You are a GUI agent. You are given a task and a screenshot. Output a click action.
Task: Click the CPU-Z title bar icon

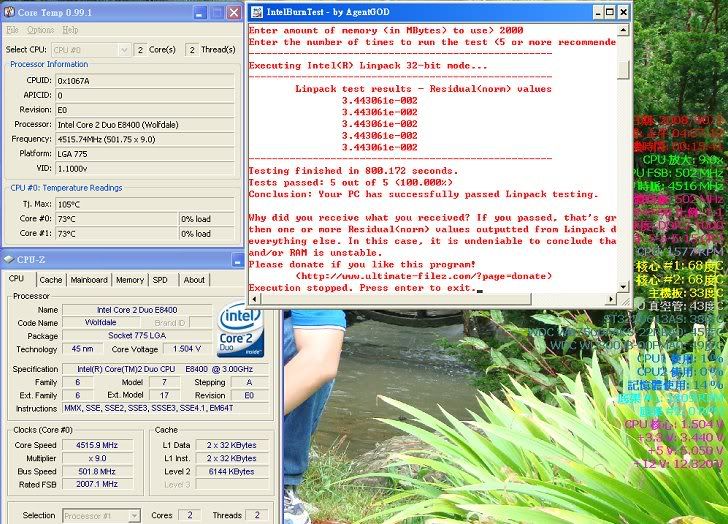10,260
